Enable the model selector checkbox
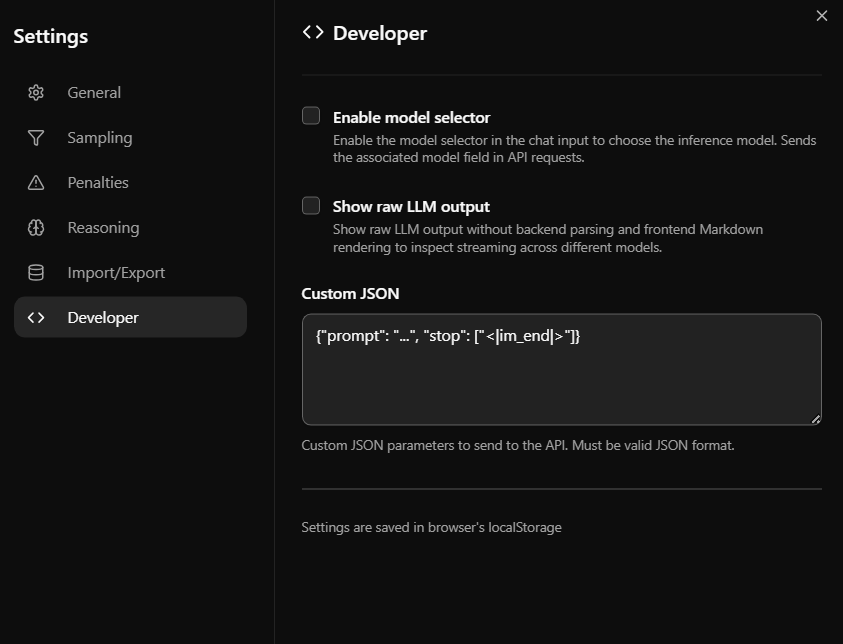 click(x=311, y=116)
